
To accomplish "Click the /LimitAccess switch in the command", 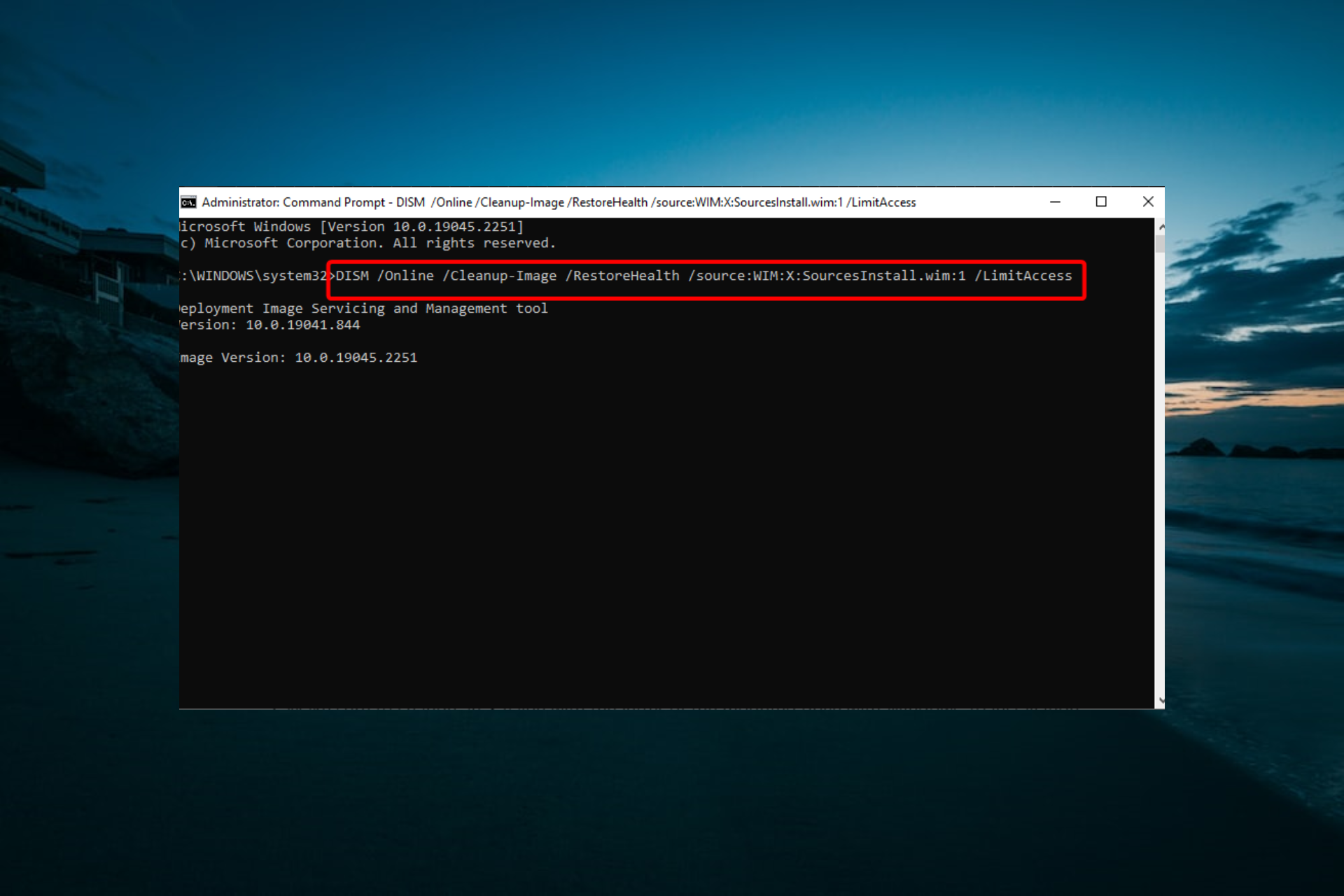I will (x=1023, y=276).
